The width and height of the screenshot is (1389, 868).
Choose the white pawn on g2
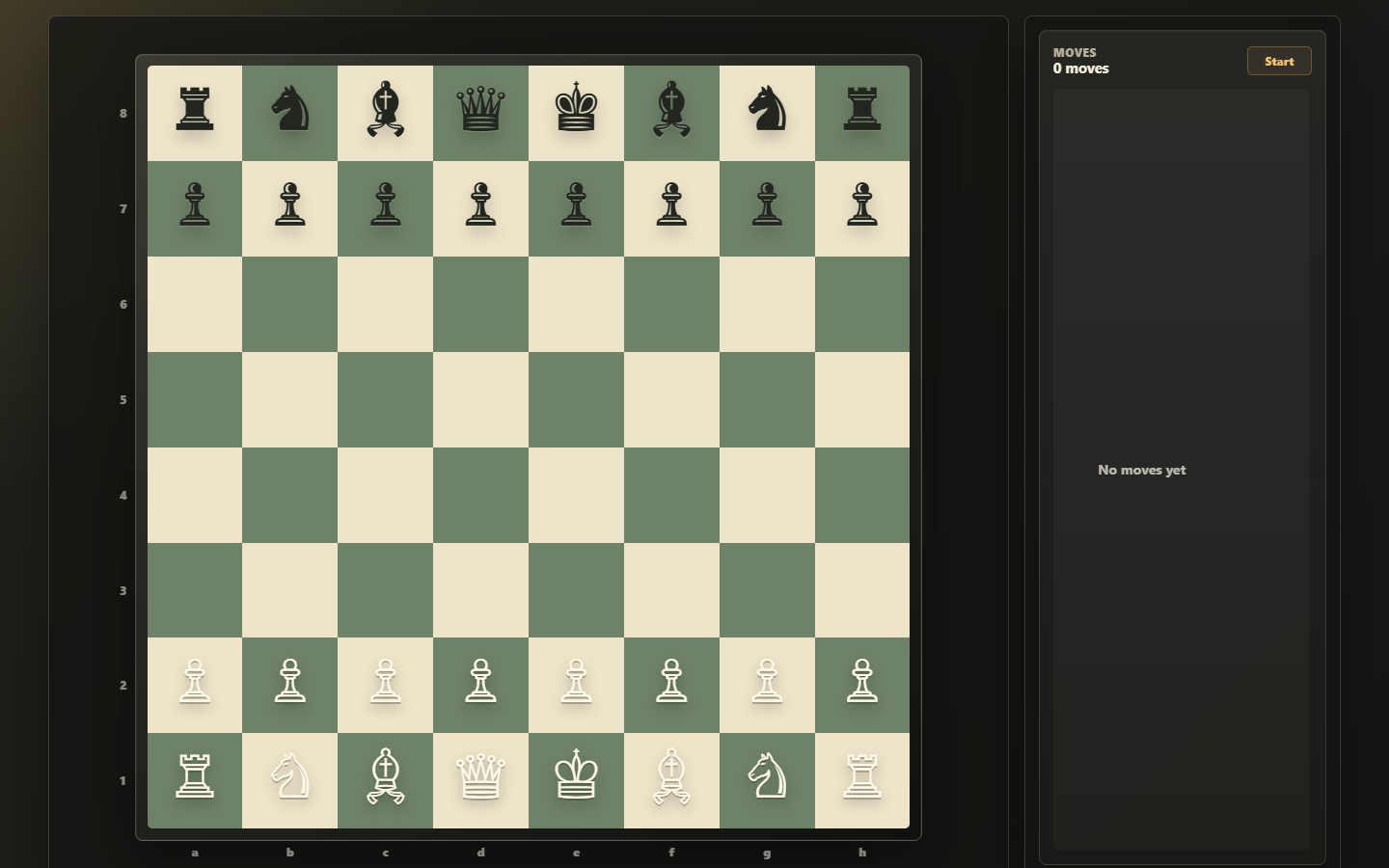click(x=767, y=685)
